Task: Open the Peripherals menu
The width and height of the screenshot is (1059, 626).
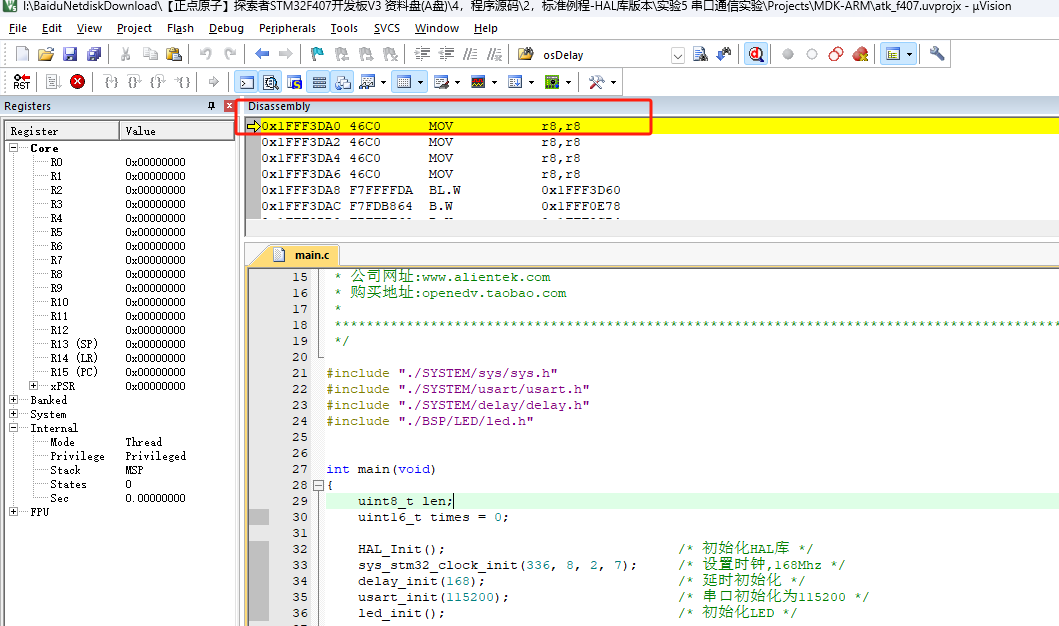Action: pos(287,28)
